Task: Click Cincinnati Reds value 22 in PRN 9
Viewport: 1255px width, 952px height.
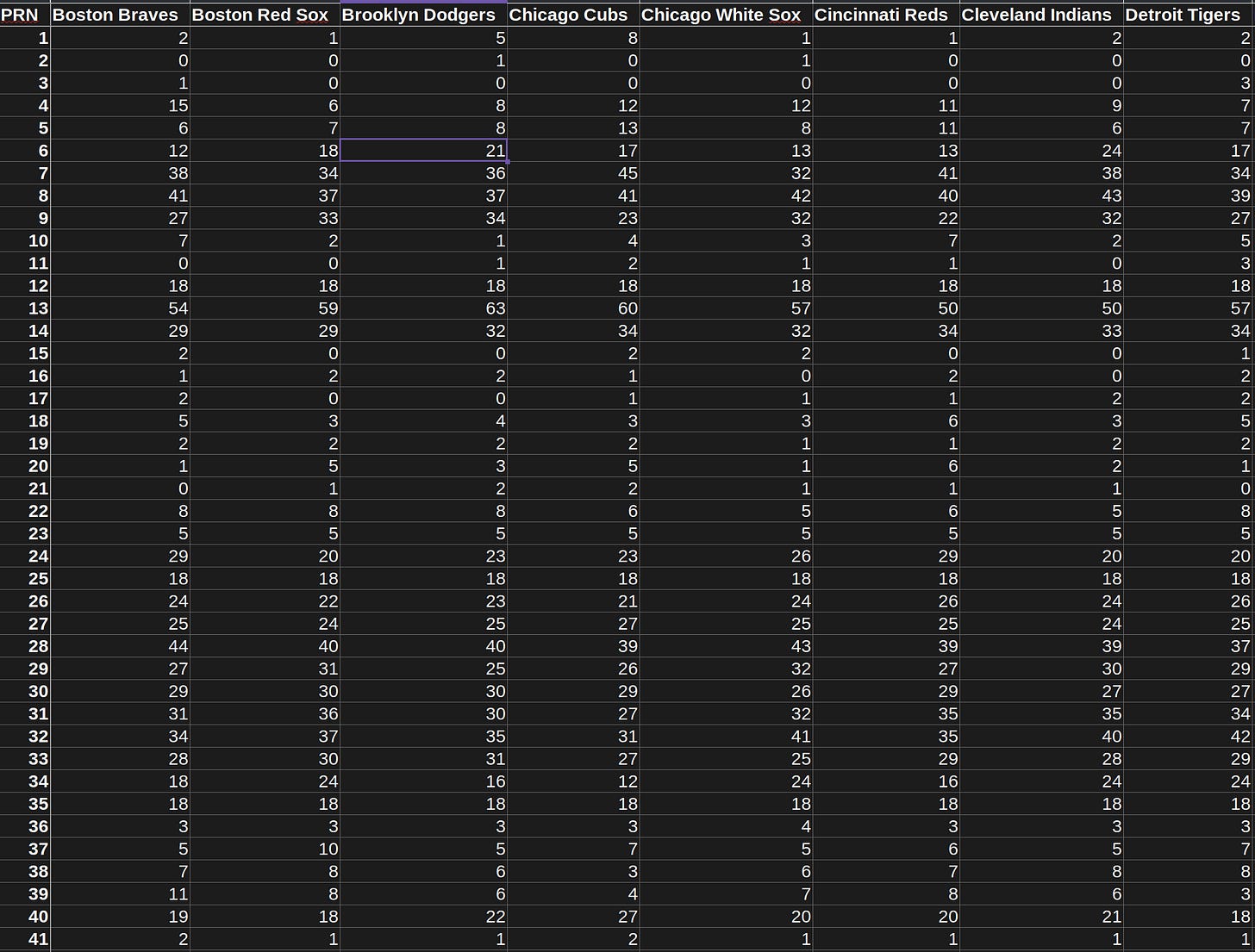Action: [886, 218]
